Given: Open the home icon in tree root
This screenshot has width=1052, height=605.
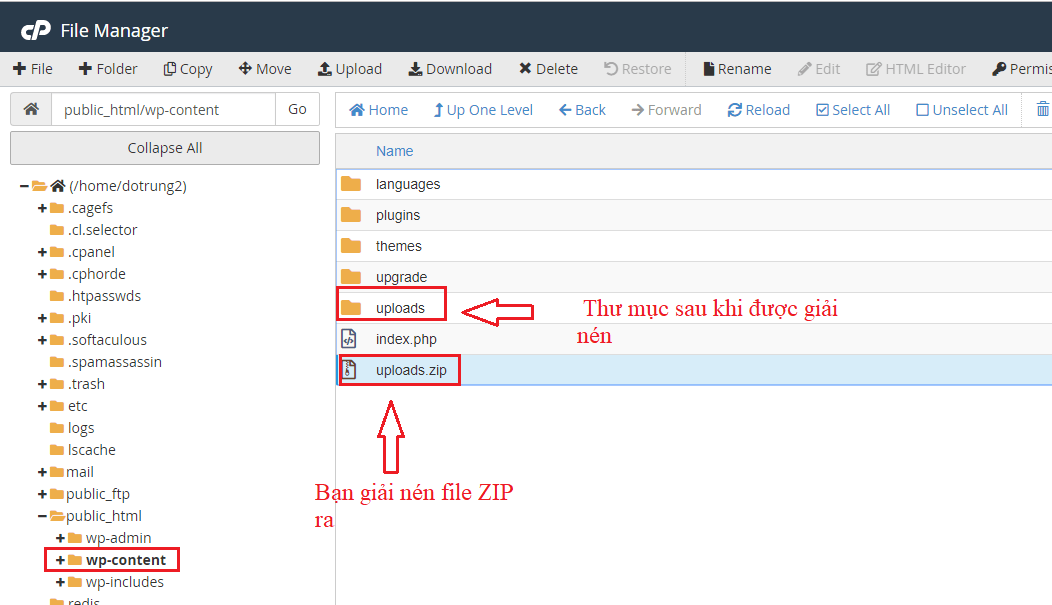Looking at the screenshot, I should 58,186.
